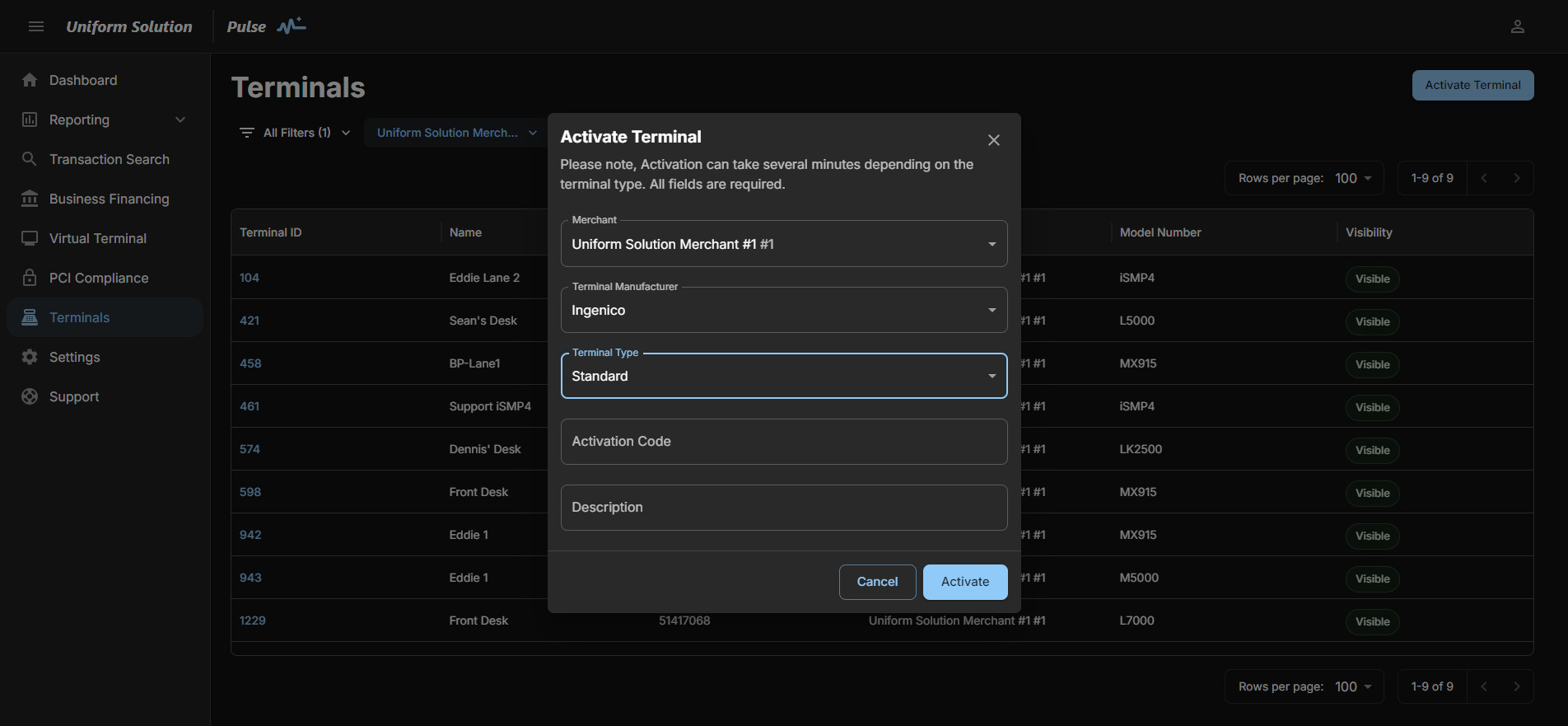Select the model cell "M5000"
Screen dimensions: 1568x726
tap(1139, 578)
